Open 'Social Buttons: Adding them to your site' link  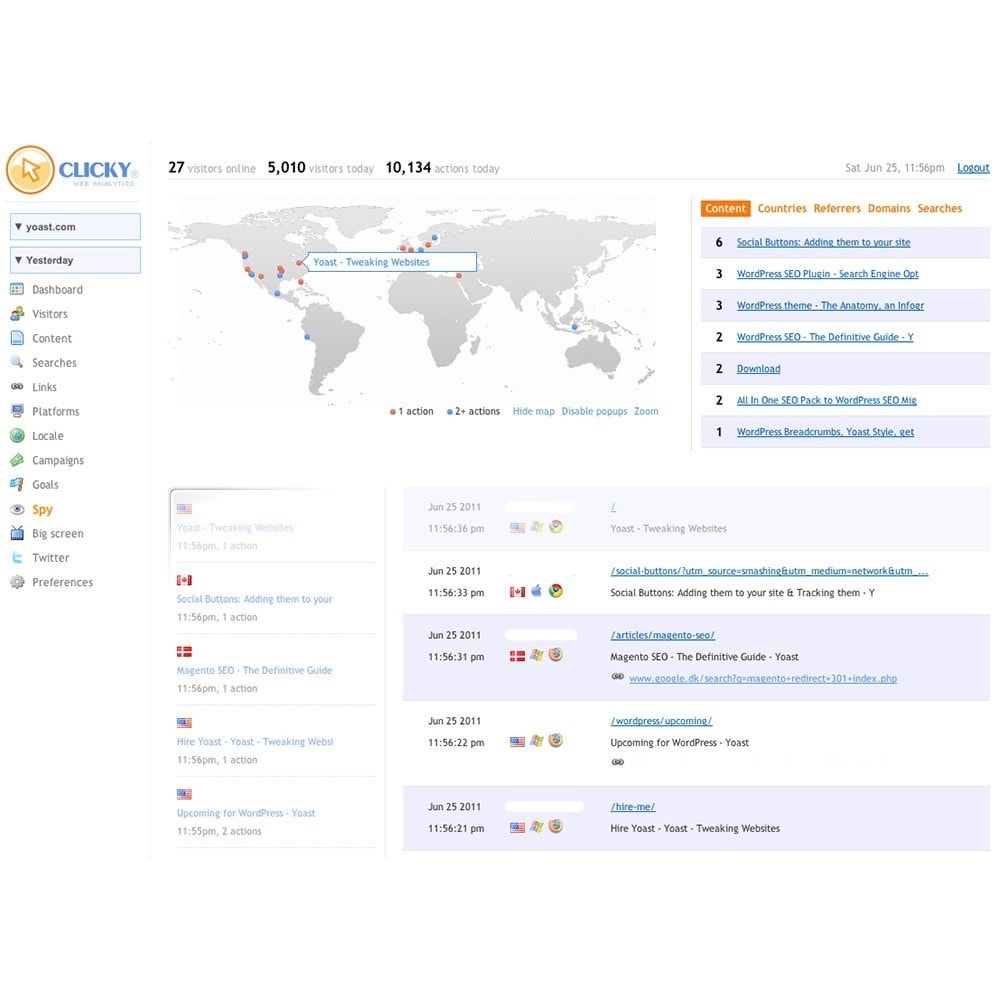tap(823, 242)
